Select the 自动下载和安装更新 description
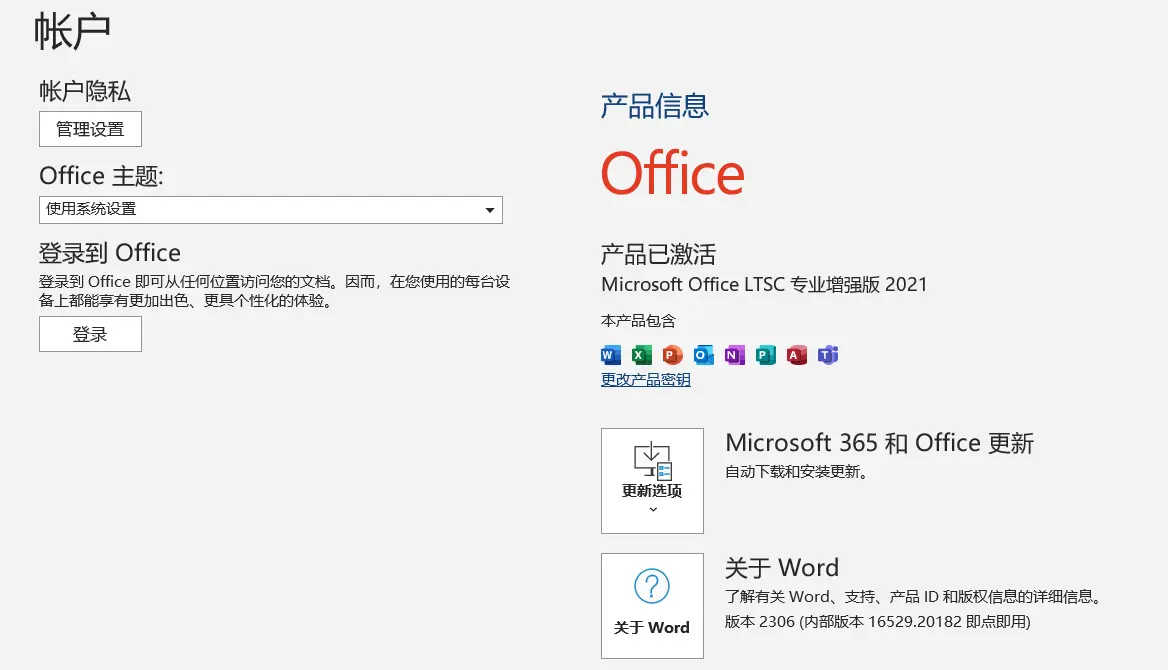This screenshot has height=670, width=1168. [x=796, y=472]
